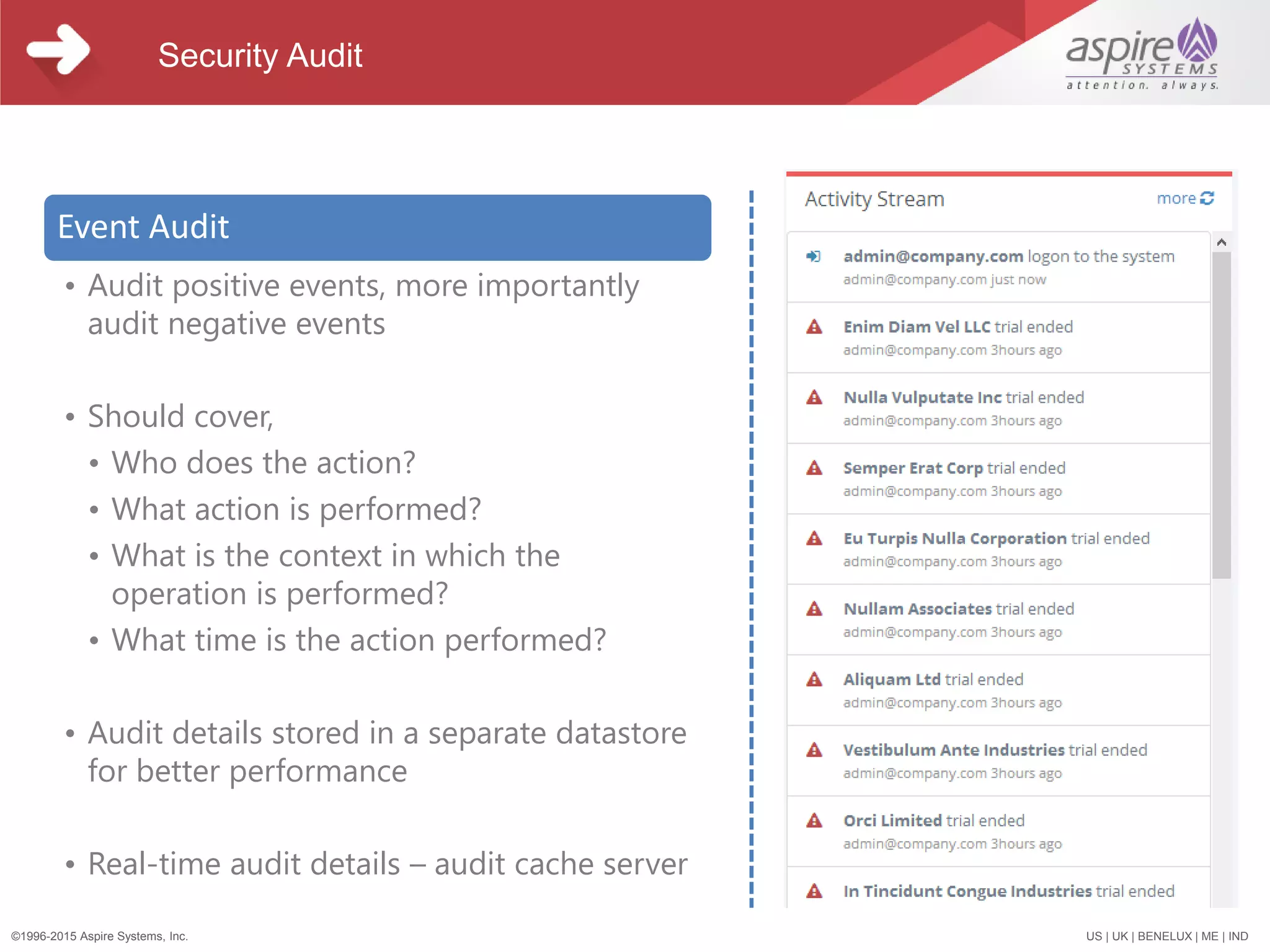Click warning icon beside Vestibulum Ante Industries

(814, 751)
